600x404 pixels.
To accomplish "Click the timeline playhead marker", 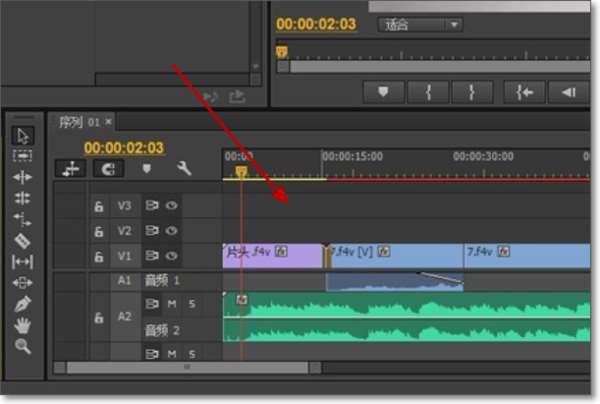I will 241,172.
